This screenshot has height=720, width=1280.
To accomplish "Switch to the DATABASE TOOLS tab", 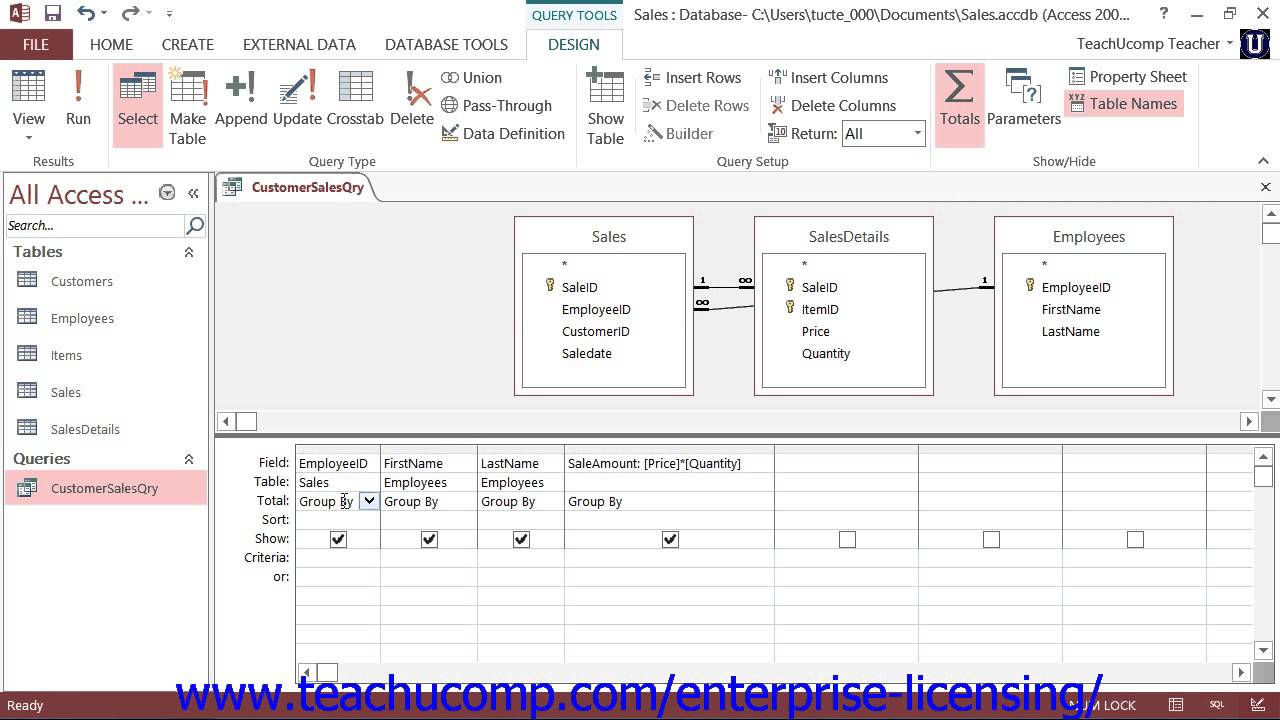I will tap(446, 44).
